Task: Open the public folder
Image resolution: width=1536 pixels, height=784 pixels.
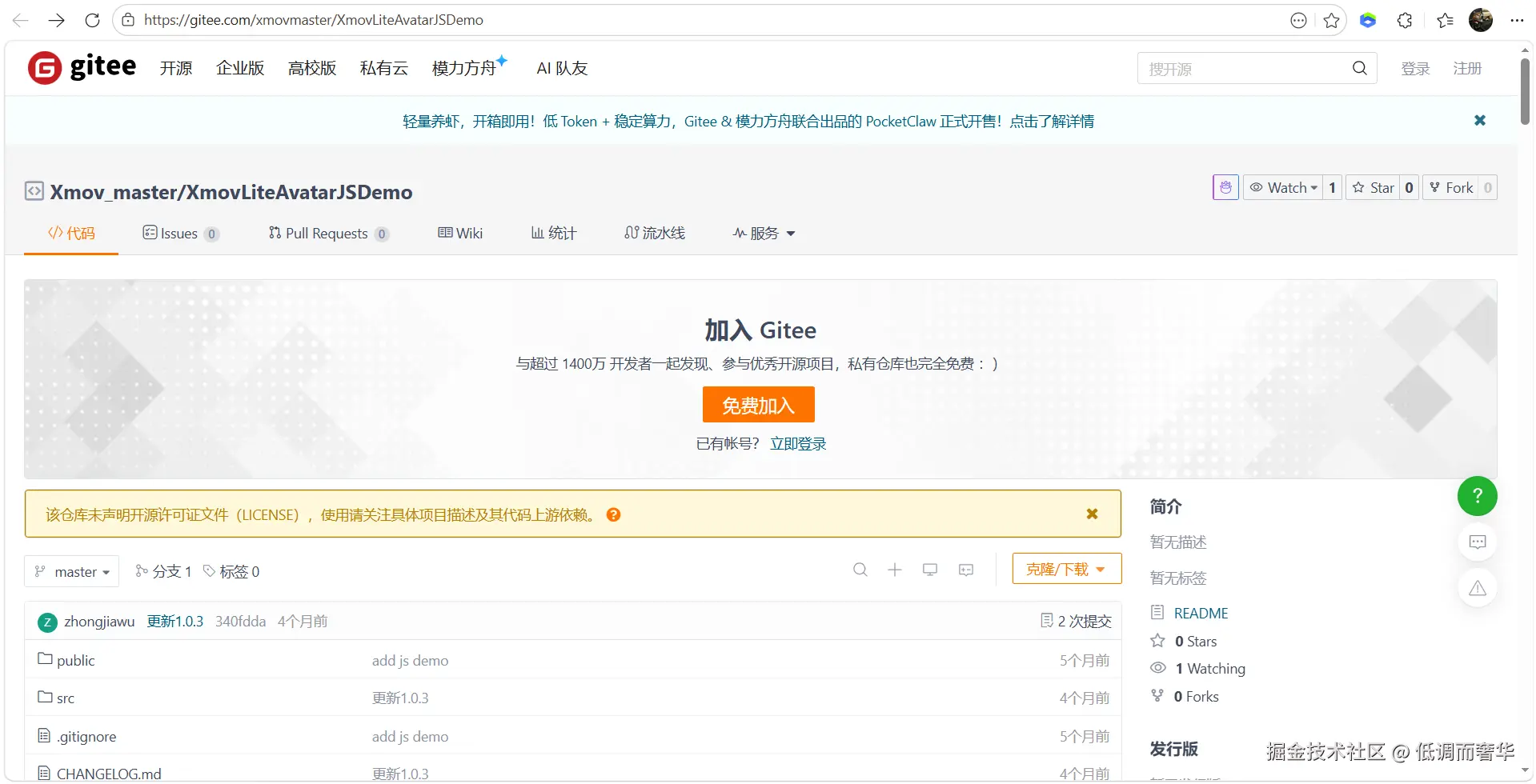Action: tap(76, 660)
